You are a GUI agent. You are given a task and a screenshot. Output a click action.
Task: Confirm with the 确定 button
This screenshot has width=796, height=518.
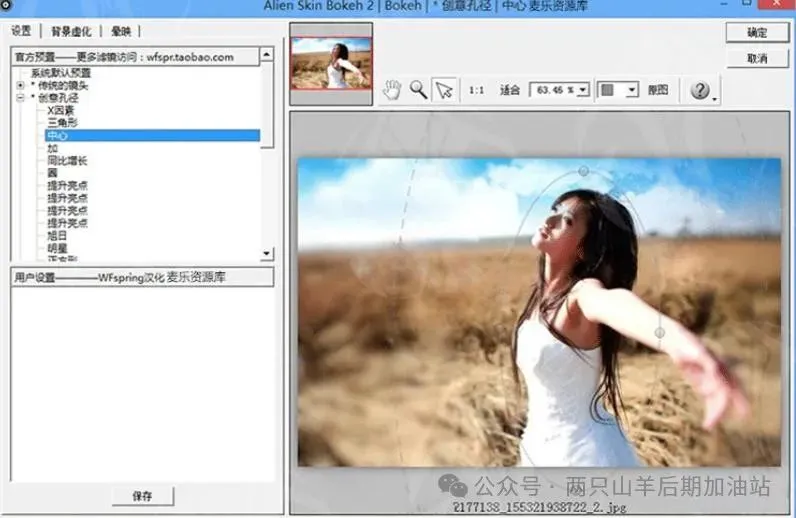pos(757,33)
